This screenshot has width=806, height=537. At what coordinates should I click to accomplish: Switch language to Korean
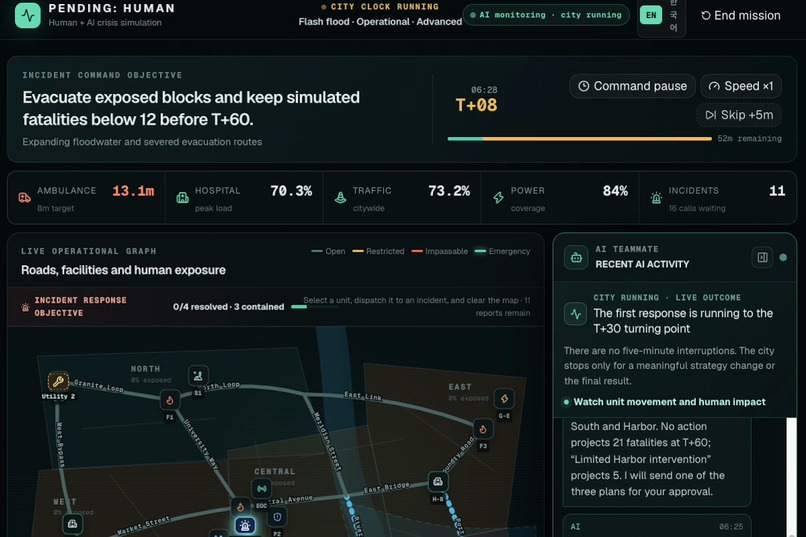coord(673,15)
